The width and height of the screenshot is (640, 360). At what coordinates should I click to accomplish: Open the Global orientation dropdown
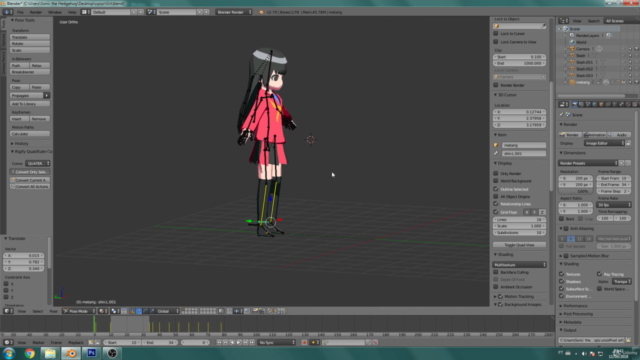point(167,311)
